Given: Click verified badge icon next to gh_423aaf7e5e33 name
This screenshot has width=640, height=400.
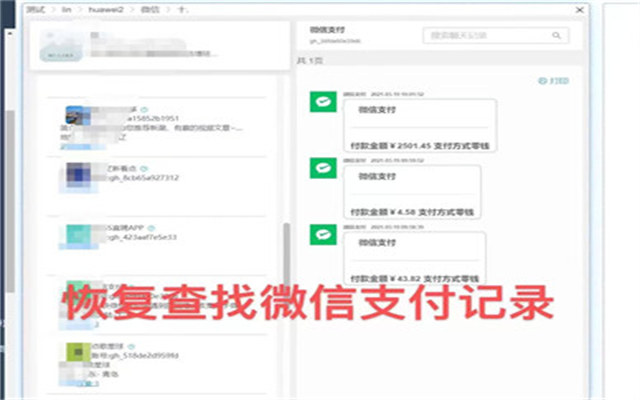Looking at the screenshot, I should point(151,228).
